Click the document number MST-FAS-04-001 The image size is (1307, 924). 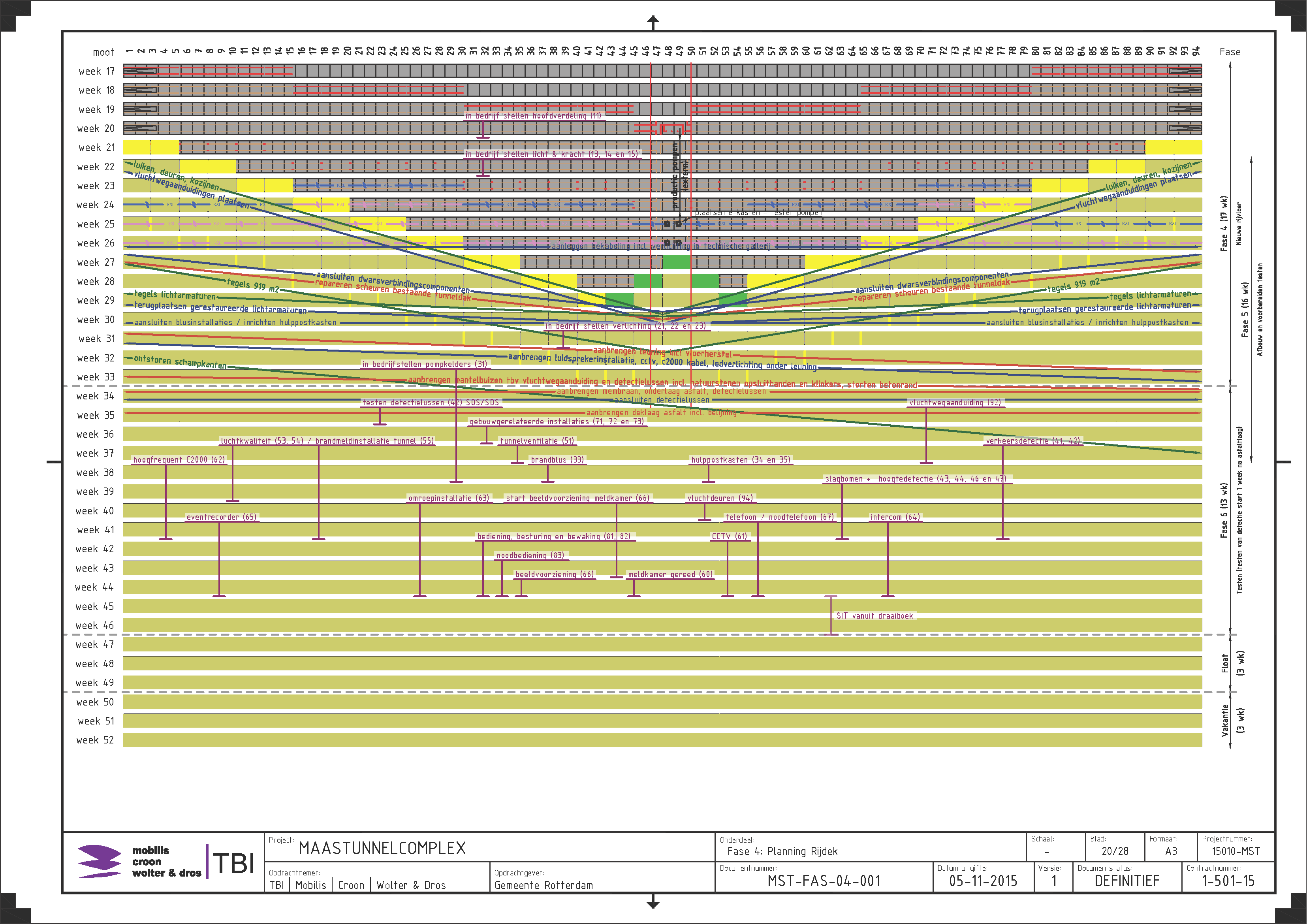pos(824,881)
